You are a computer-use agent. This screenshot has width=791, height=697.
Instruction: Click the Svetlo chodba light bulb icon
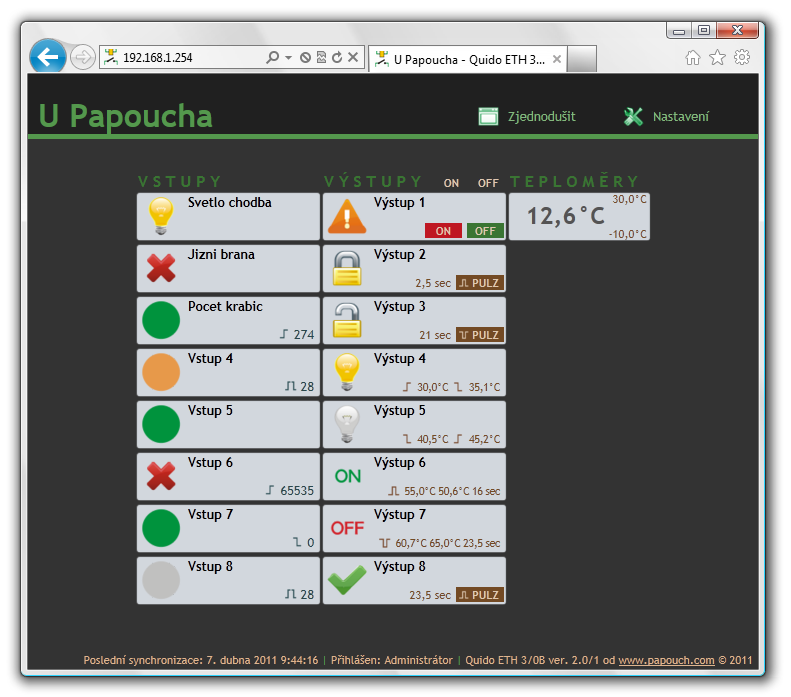coord(161,216)
